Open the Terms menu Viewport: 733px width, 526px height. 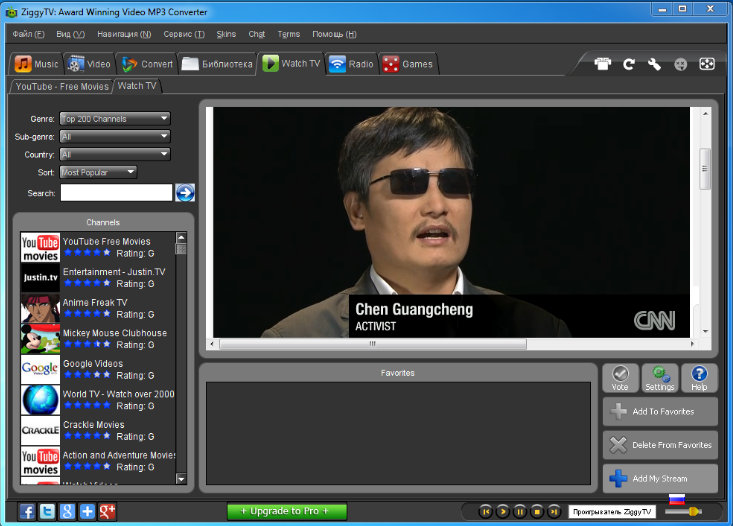point(288,34)
